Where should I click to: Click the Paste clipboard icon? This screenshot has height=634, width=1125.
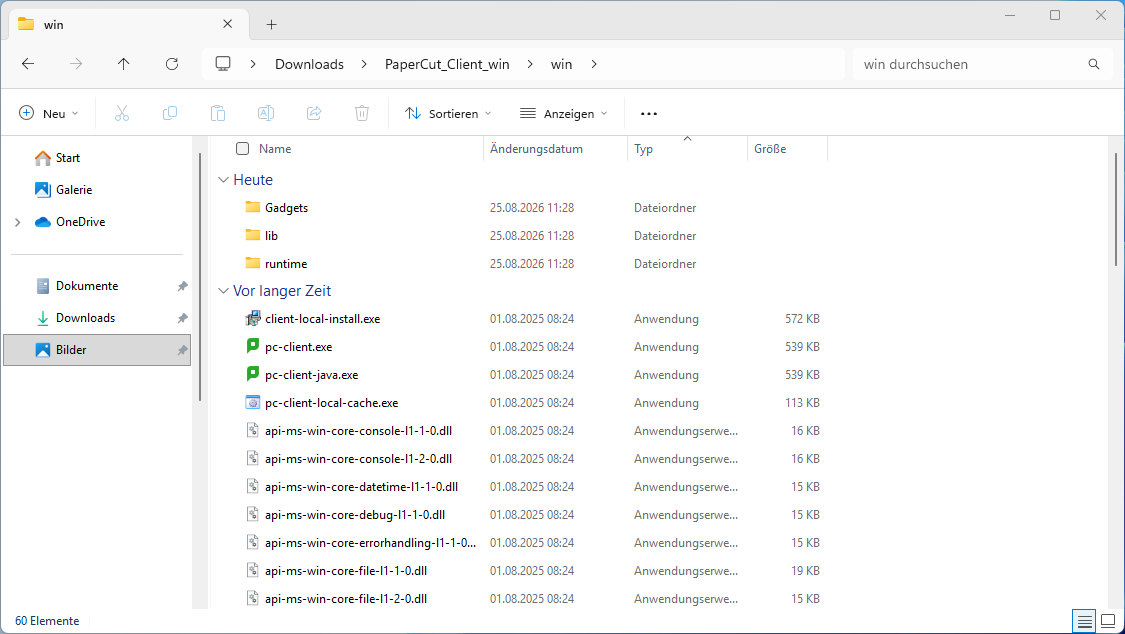218,113
